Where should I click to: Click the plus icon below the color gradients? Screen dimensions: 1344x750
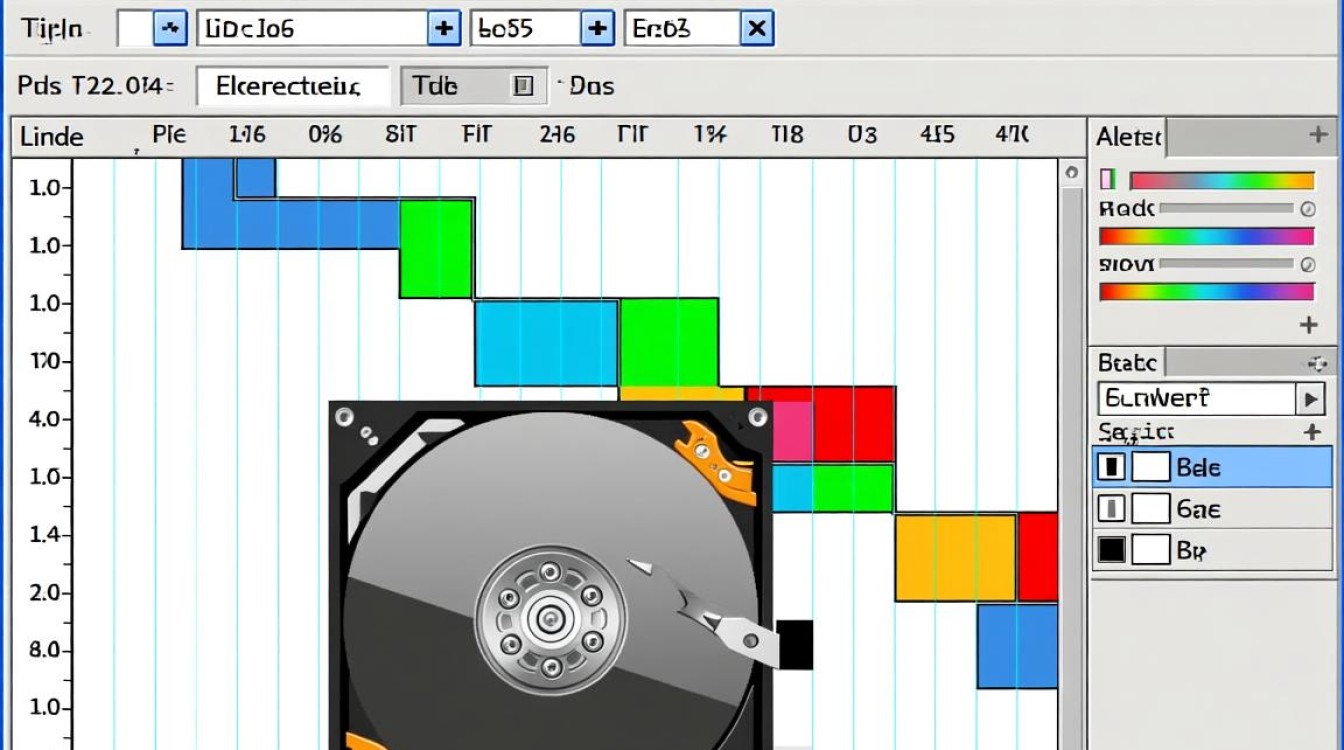pyautogui.click(x=1308, y=325)
